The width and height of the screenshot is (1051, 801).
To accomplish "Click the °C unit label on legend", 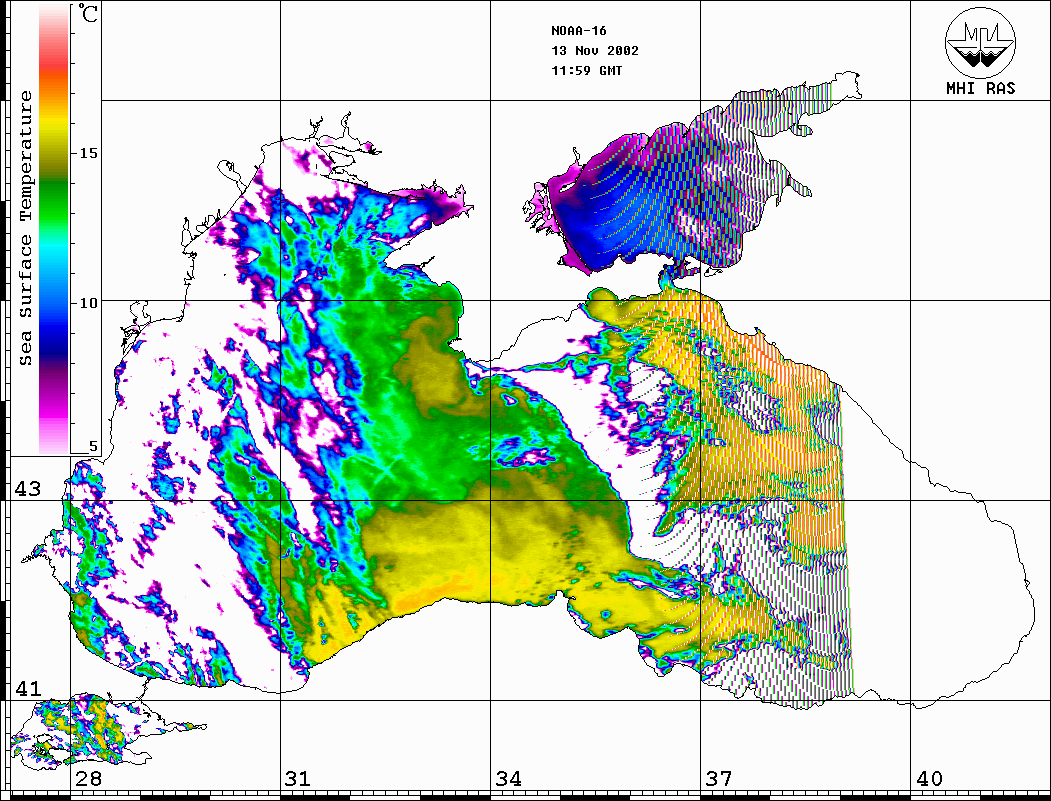I will (x=87, y=13).
